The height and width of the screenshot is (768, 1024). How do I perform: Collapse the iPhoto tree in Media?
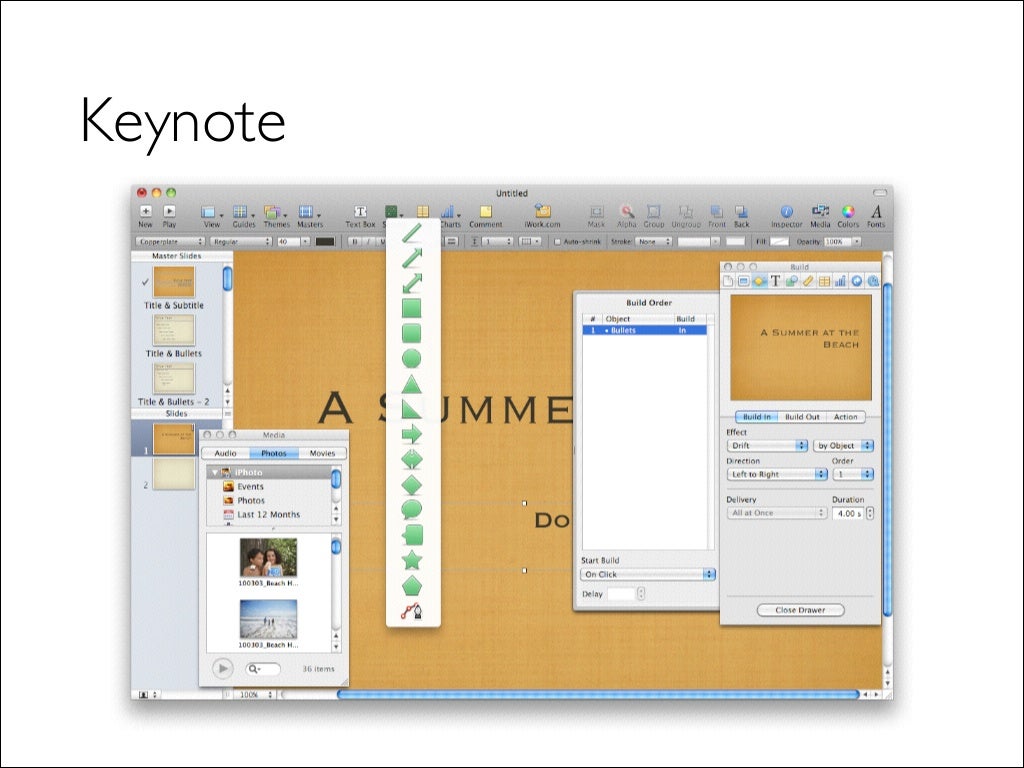(213, 472)
